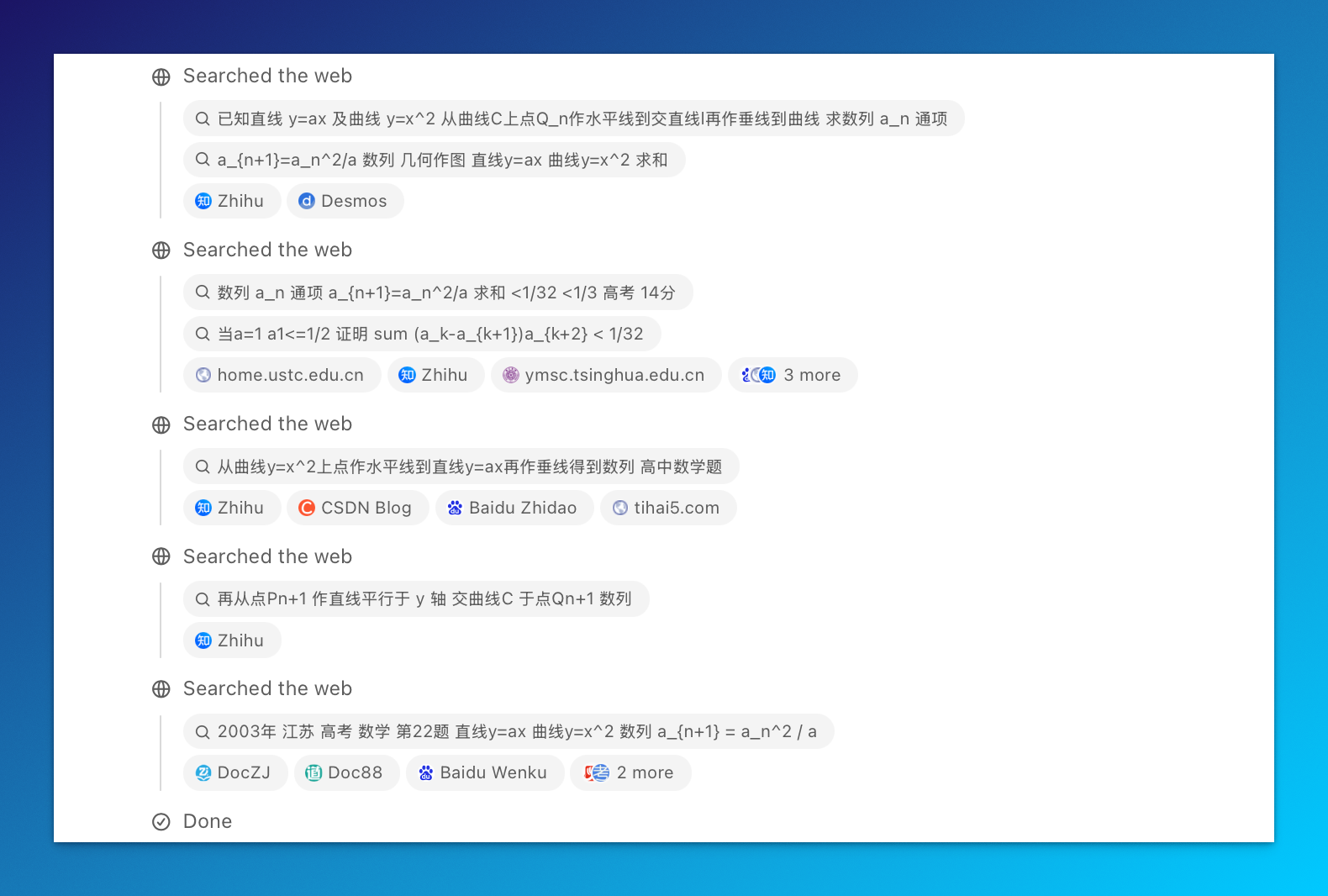1328x896 pixels.
Task: Open the Zhihu chip beside Desmos
Action: point(232,201)
